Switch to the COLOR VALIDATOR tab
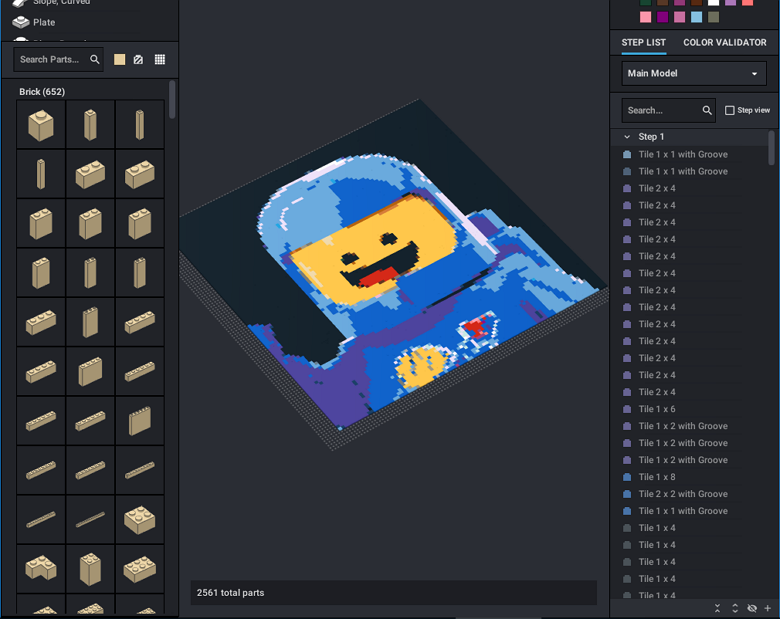Viewport: 780px width, 619px height. [724, 43]
